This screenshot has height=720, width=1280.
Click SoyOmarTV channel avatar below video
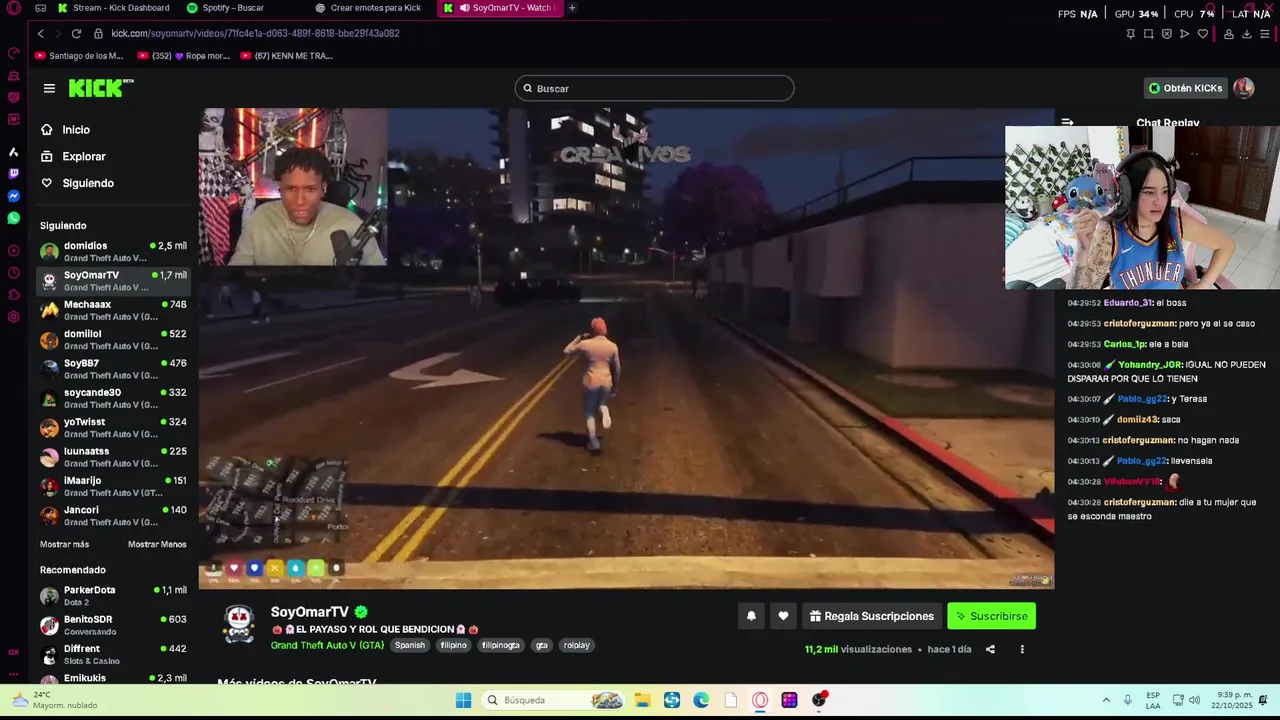239,623
